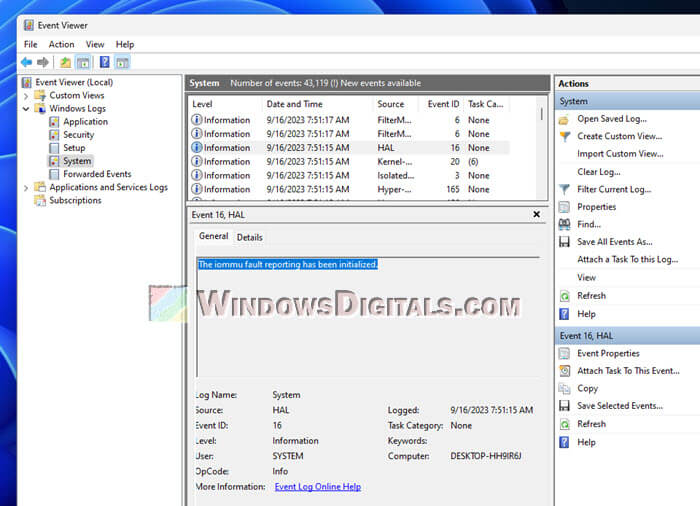Select the Hyper-... event with ID 165

(348, 189)
